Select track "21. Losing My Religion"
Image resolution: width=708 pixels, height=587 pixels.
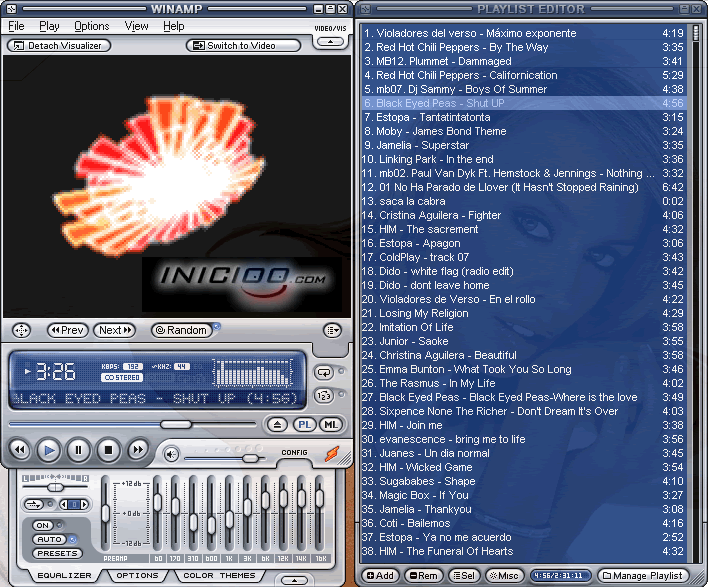(x=524, y=313)
